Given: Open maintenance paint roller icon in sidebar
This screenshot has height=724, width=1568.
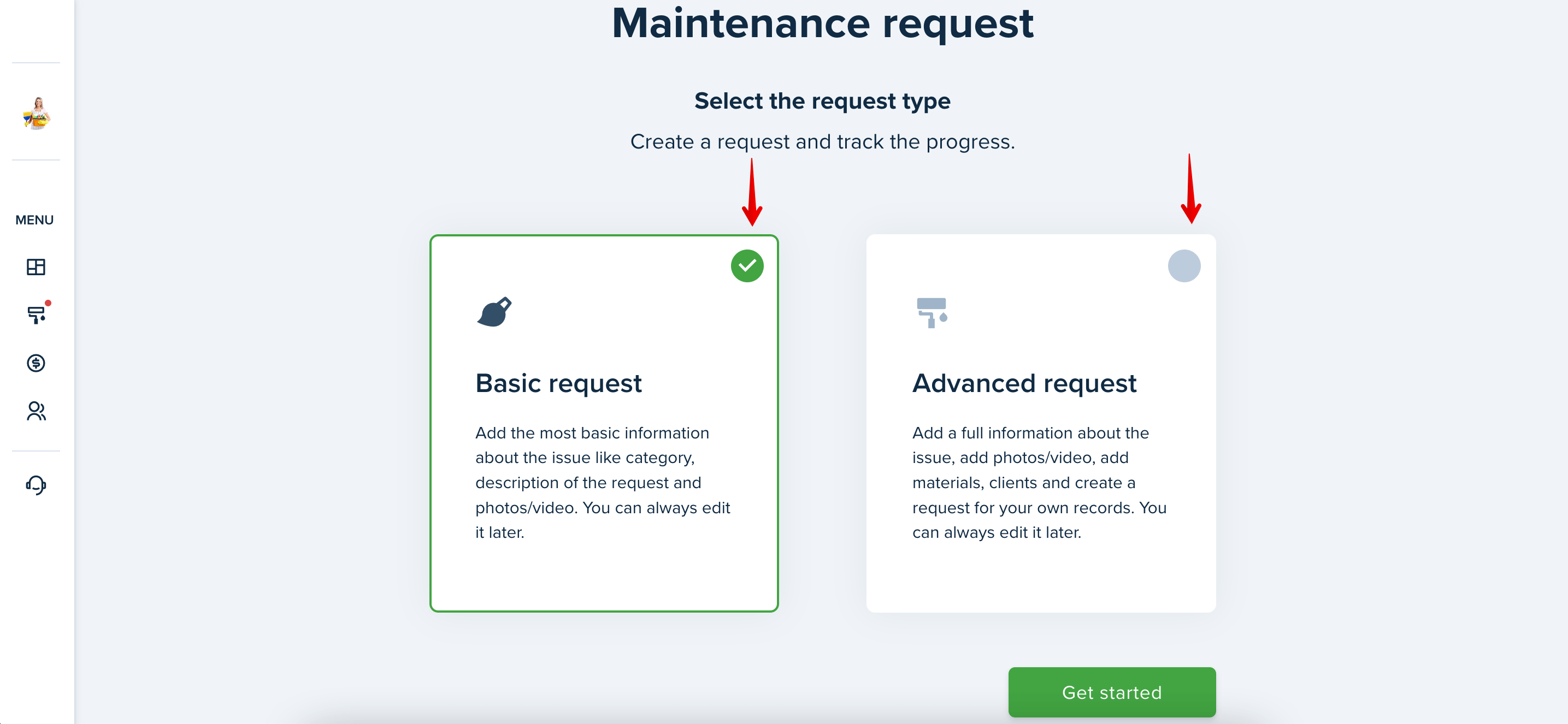Looking at the screenshot, I should pyautogui.click(x=36, y=314).
